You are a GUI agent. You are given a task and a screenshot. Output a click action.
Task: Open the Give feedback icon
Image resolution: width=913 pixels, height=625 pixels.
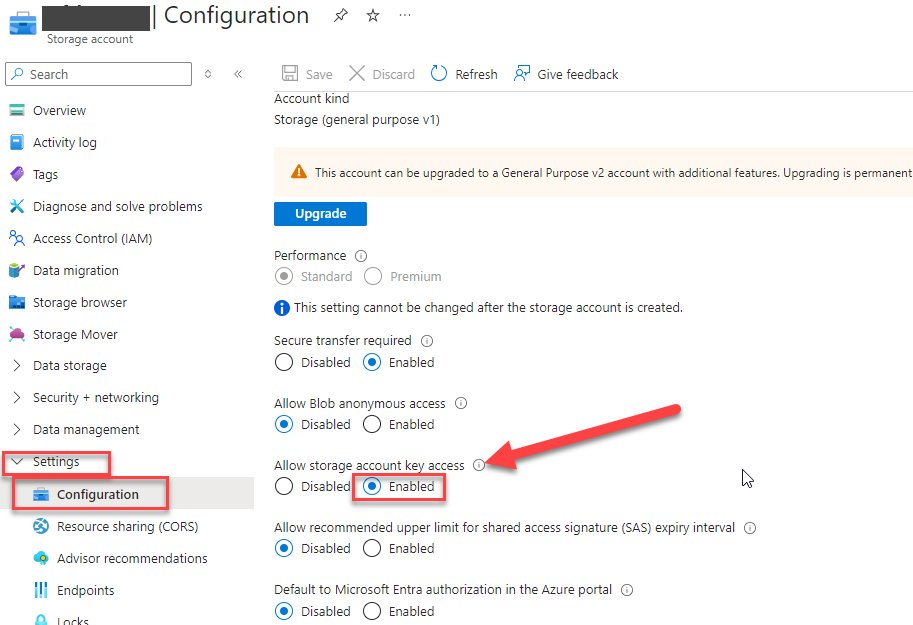522,73
